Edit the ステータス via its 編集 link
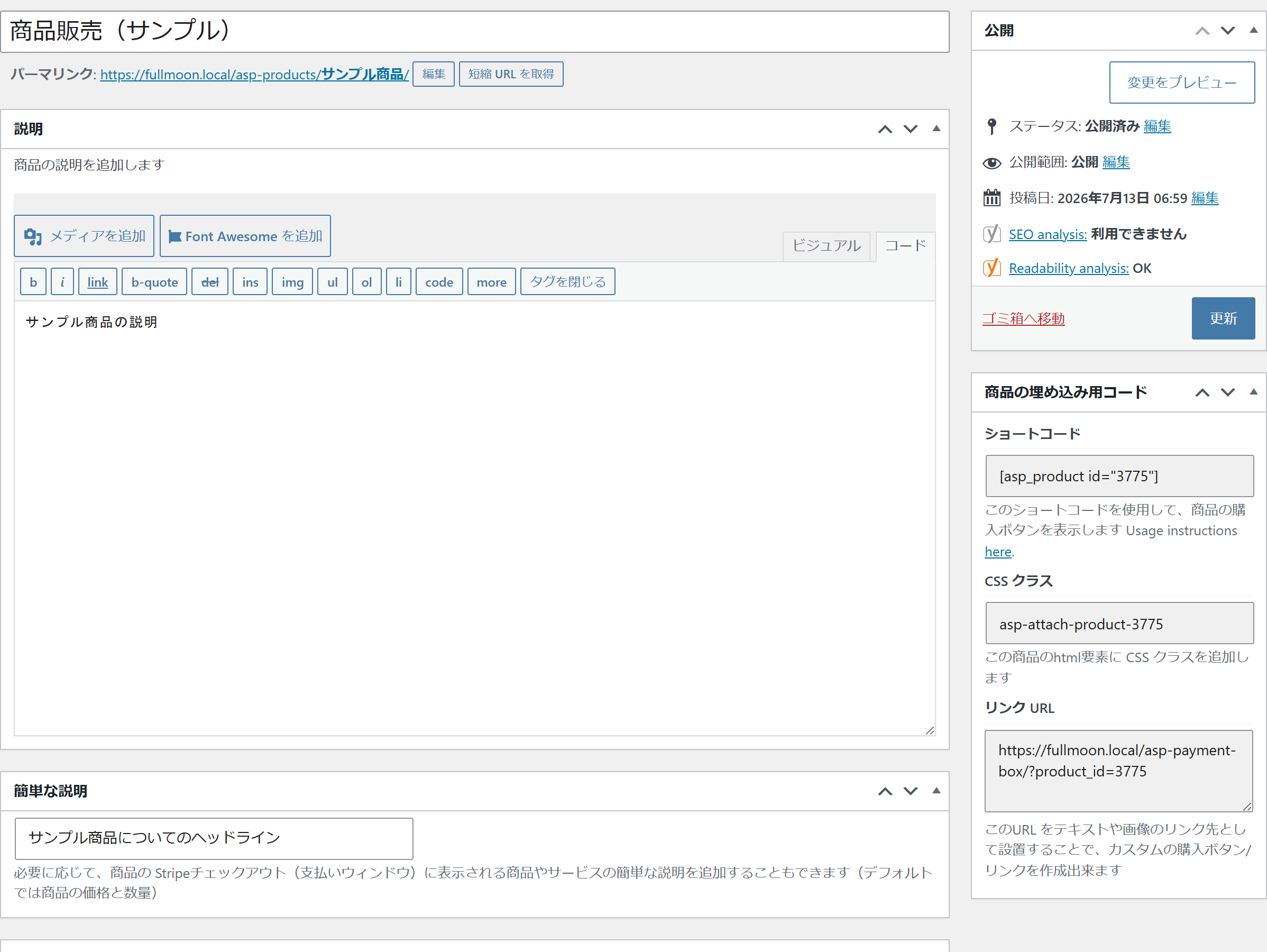The width and height of the screenshot is (1267, 952). click(1157, 126)
